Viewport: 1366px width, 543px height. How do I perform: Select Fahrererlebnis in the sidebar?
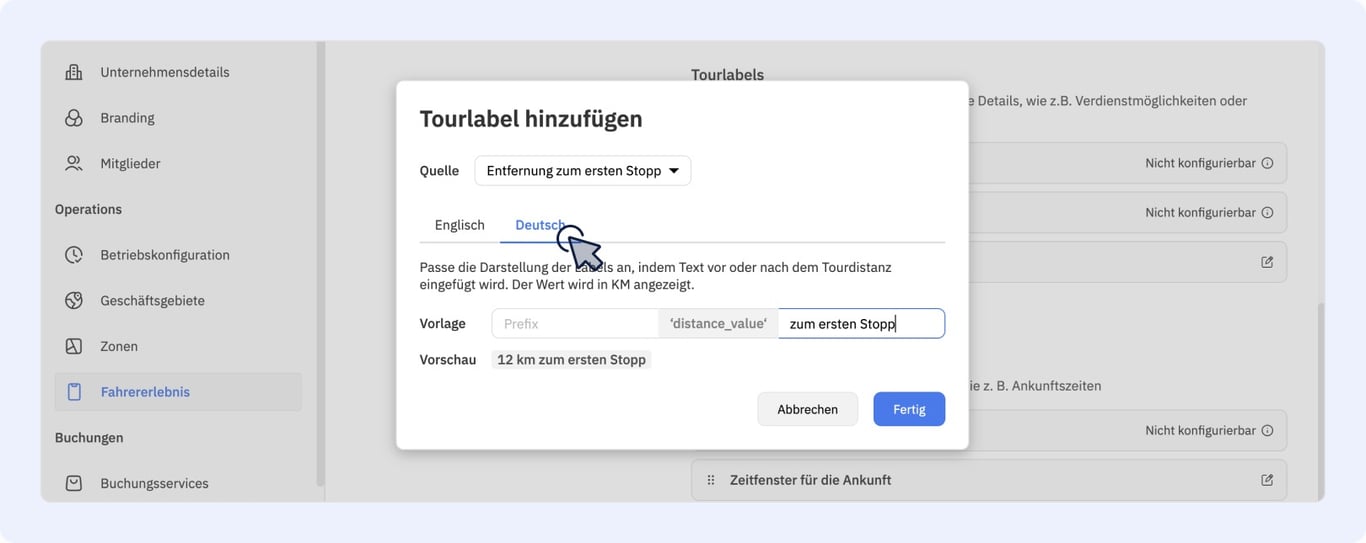click(x=178, y=392)
